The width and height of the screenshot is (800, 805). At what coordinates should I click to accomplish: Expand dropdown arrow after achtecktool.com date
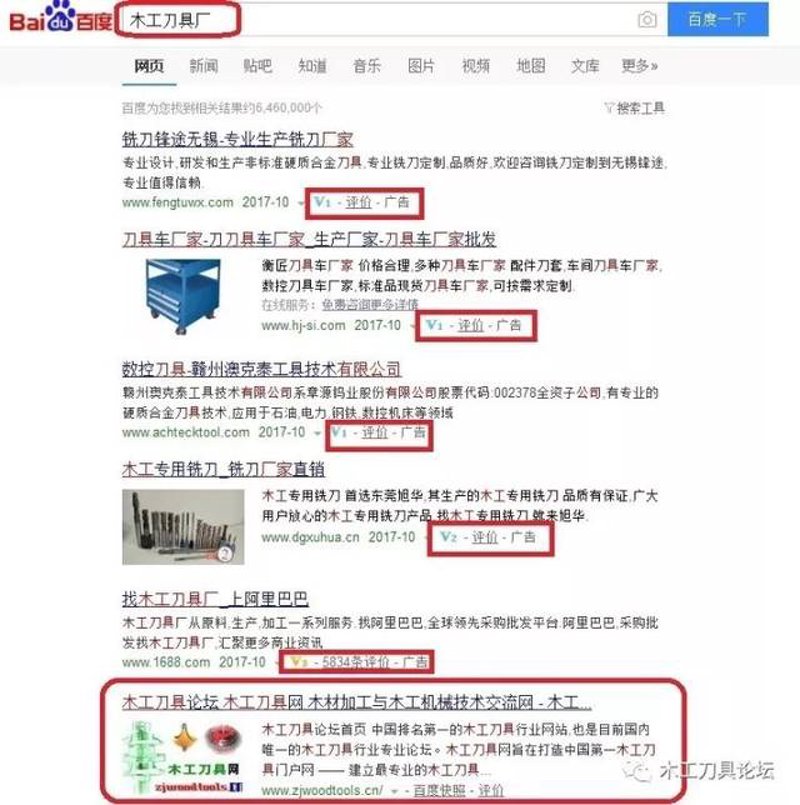click(x=317, y=433)
